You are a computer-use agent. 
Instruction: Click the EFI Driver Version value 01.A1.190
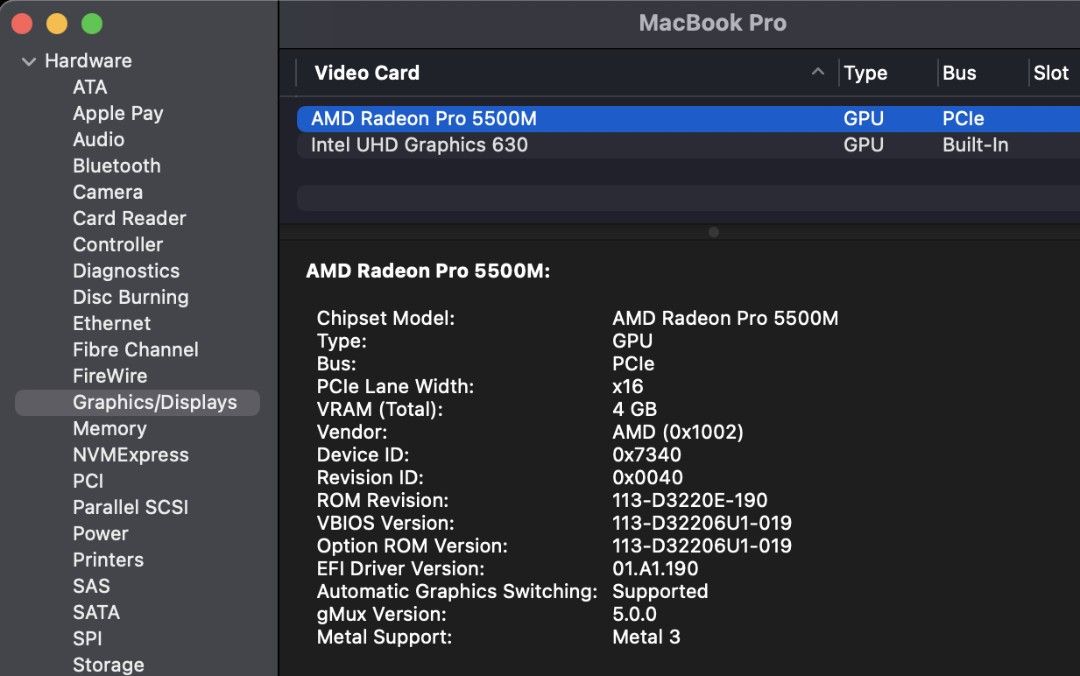point(655,569)
